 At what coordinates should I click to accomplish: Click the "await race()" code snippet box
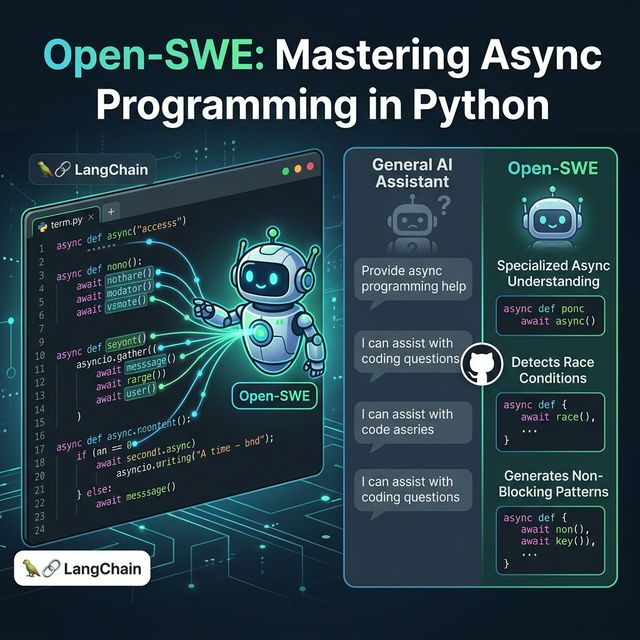coord(547,421)
